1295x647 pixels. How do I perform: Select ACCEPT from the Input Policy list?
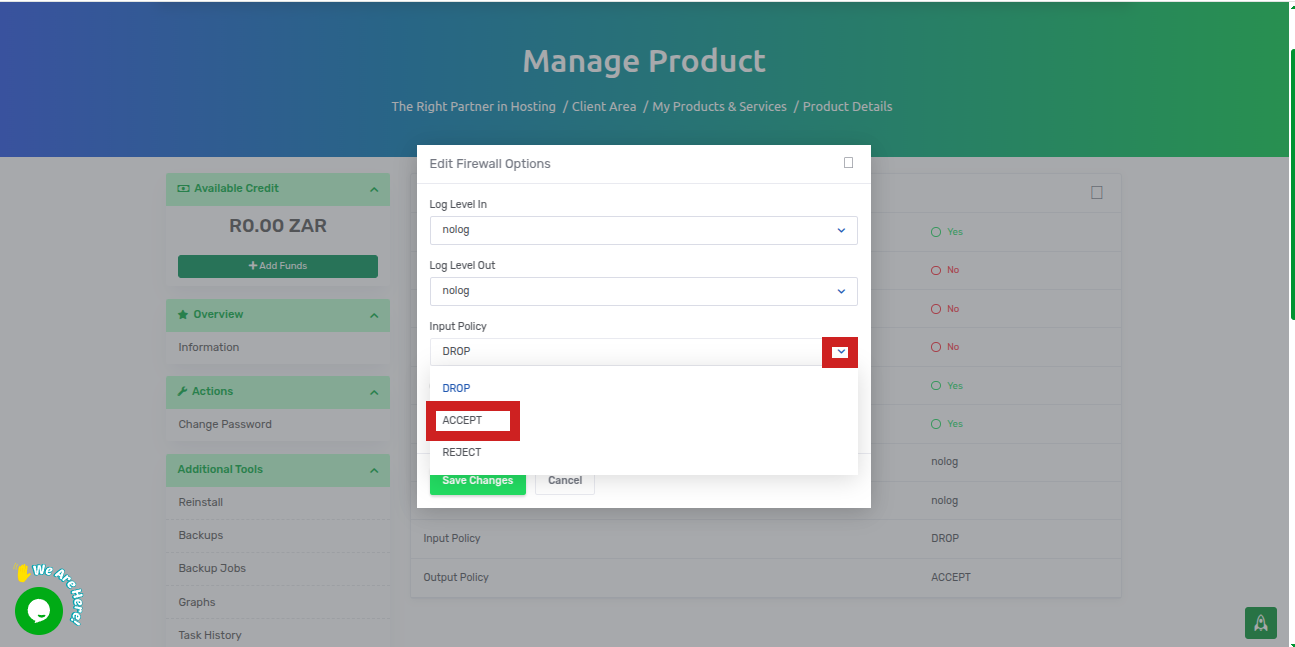click(x=463, y=421)
